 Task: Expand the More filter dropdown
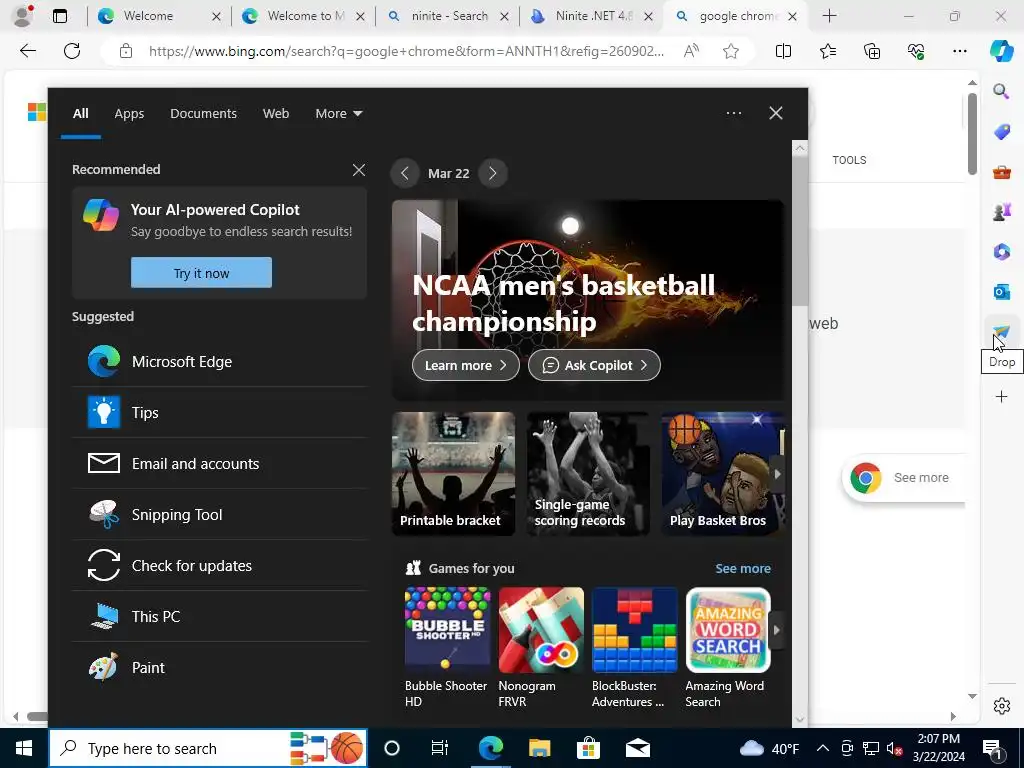pos(338,114)
